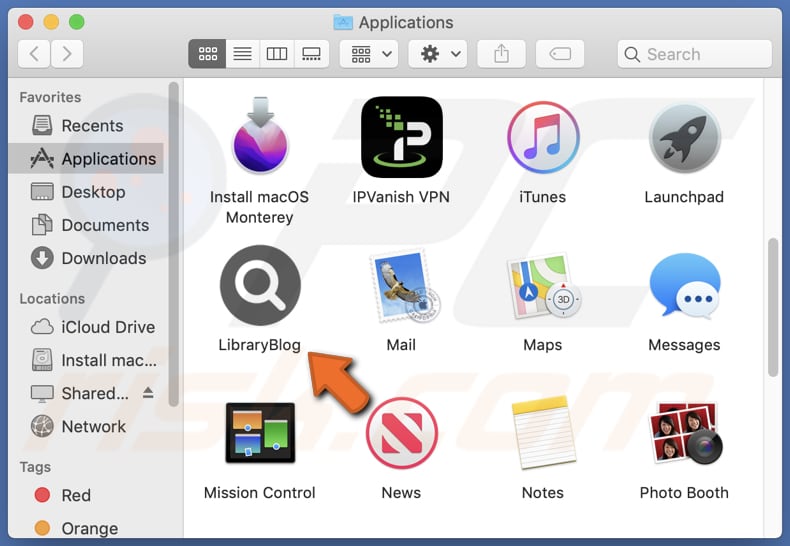Select the Photo Booth app icon
Screen dimensions: 790x546
(684, 433)
